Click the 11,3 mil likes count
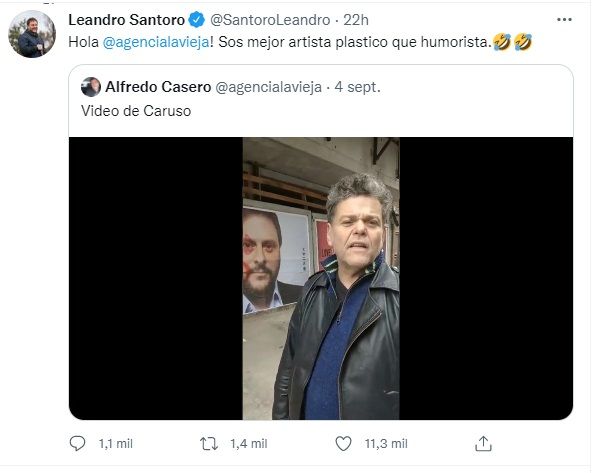The height and width of the screenshot is (473, 601). coord(385,443)
